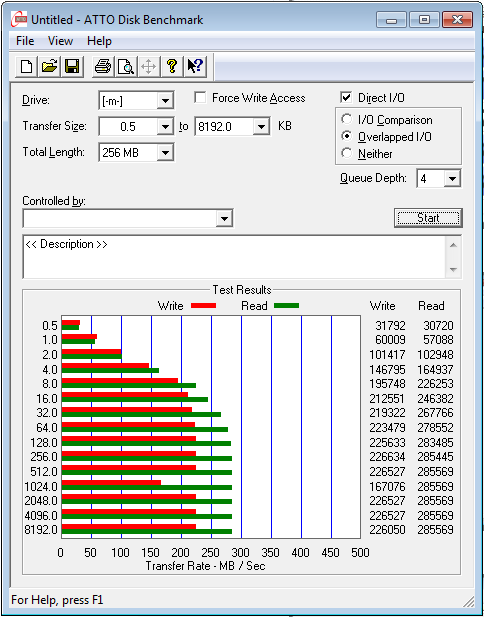The image size is (484, 617).
Task: Choose the Neither radio option
Action: (x=347, y=153)
